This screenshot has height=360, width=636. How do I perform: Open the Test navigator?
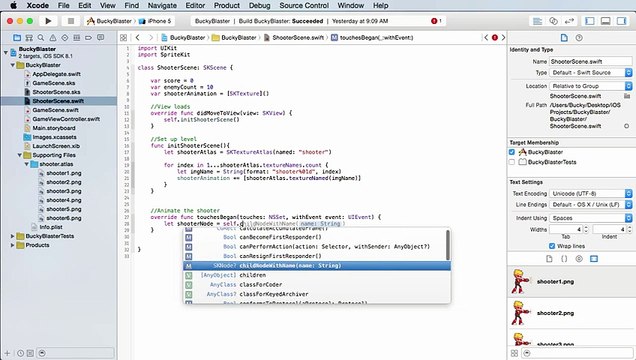[64, 38]
